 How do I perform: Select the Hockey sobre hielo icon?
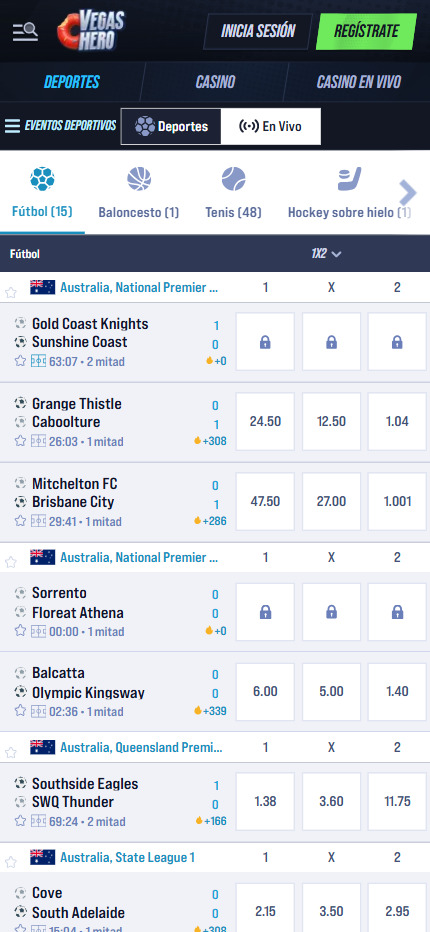tap(349, 179)
